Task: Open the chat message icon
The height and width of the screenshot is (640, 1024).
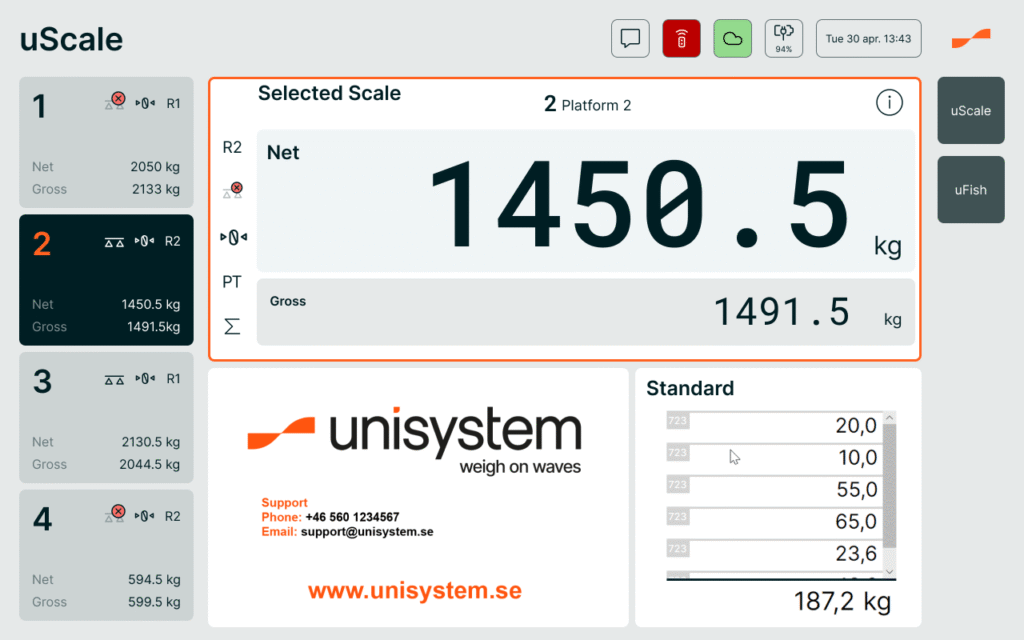Action: tap(630, 39)
